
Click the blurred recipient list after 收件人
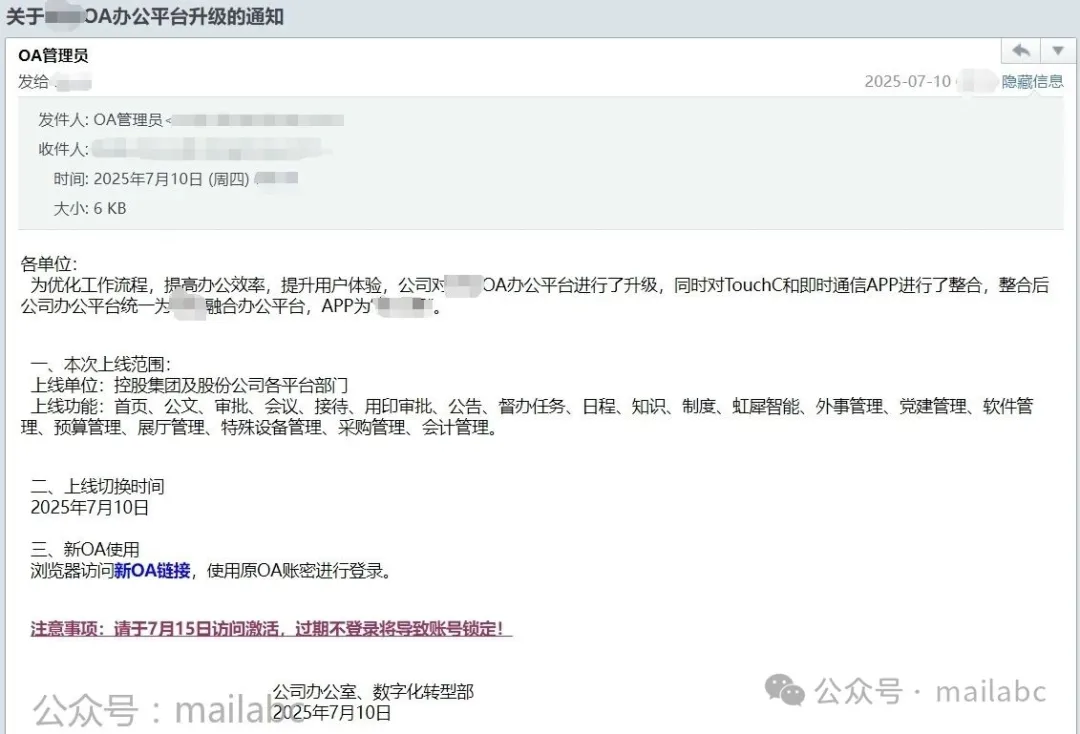click(x=207, y=149)
